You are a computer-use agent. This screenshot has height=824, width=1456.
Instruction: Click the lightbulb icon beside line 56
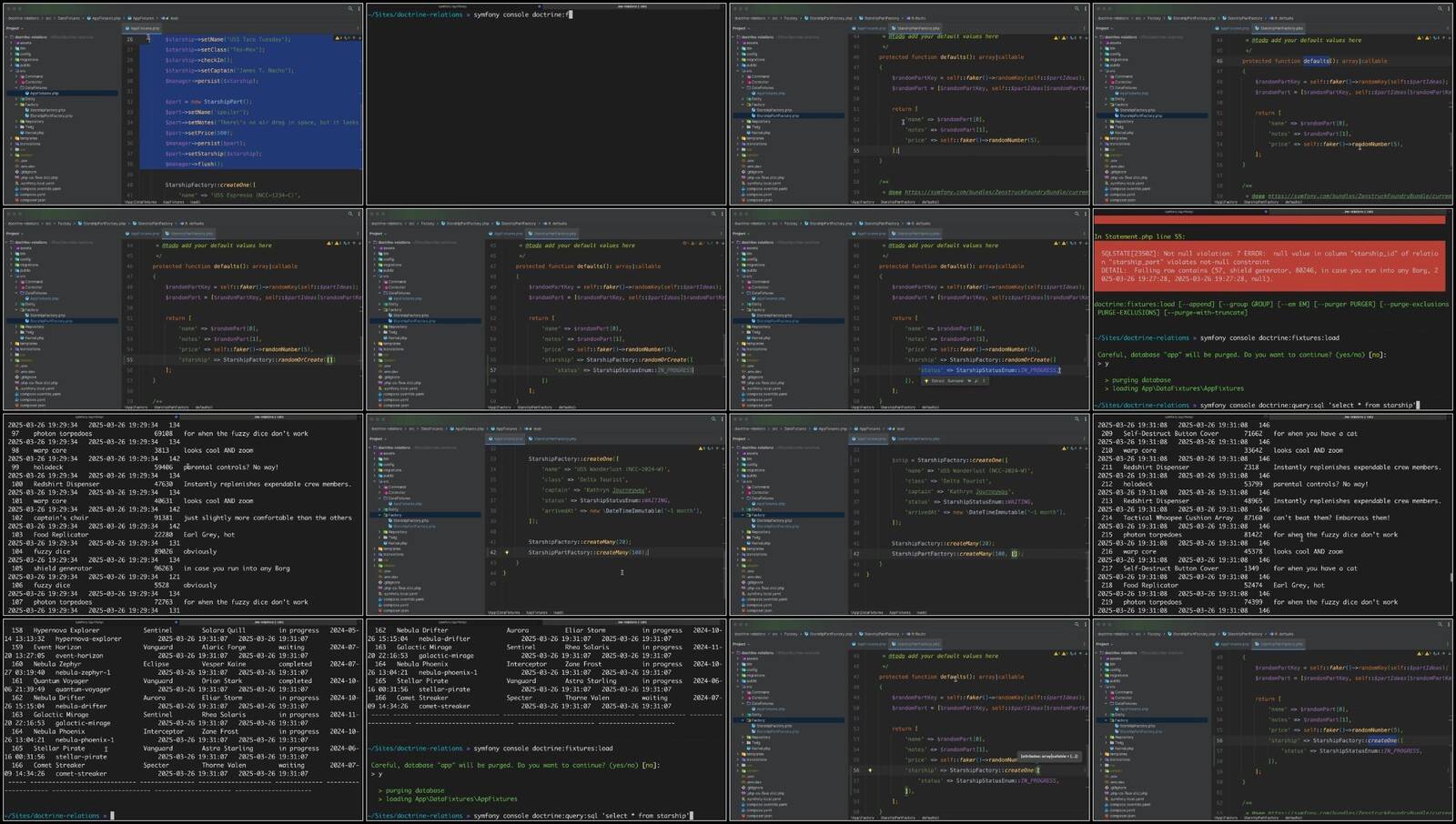(x=870, y=770)
